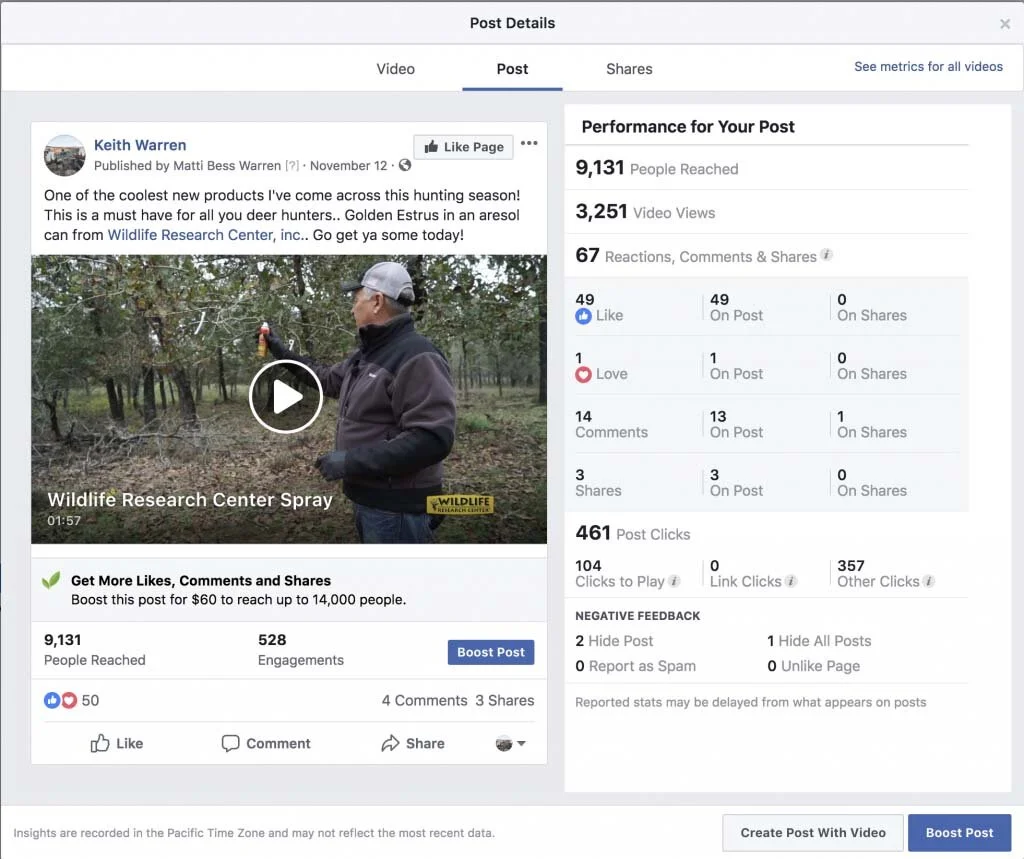Image resolution: width=1024 pixels, height=859 pixels.
Task: Open the 3 Shares link
Action: point(504,700)
